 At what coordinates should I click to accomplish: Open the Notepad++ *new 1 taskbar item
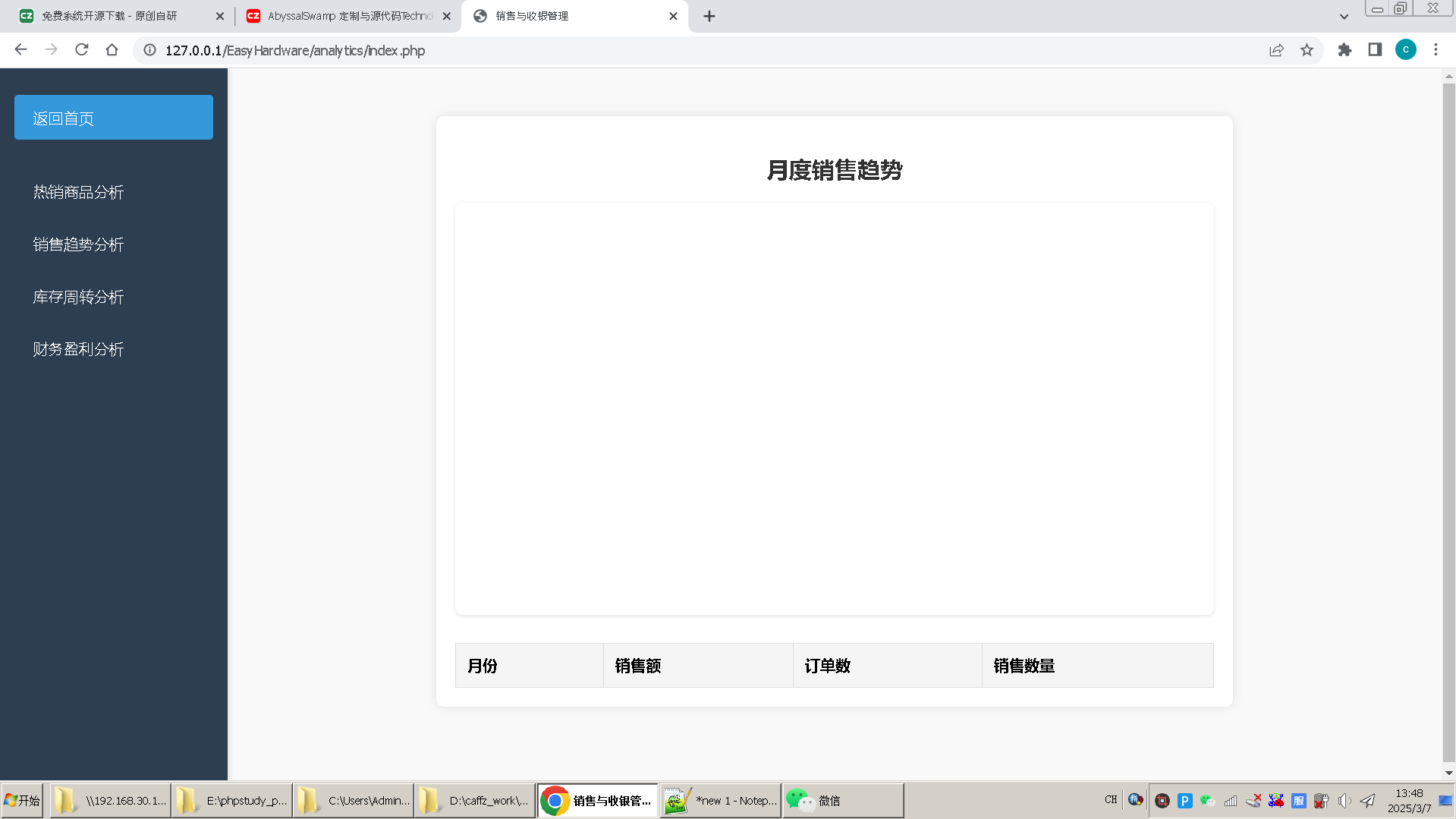[720, 800]
